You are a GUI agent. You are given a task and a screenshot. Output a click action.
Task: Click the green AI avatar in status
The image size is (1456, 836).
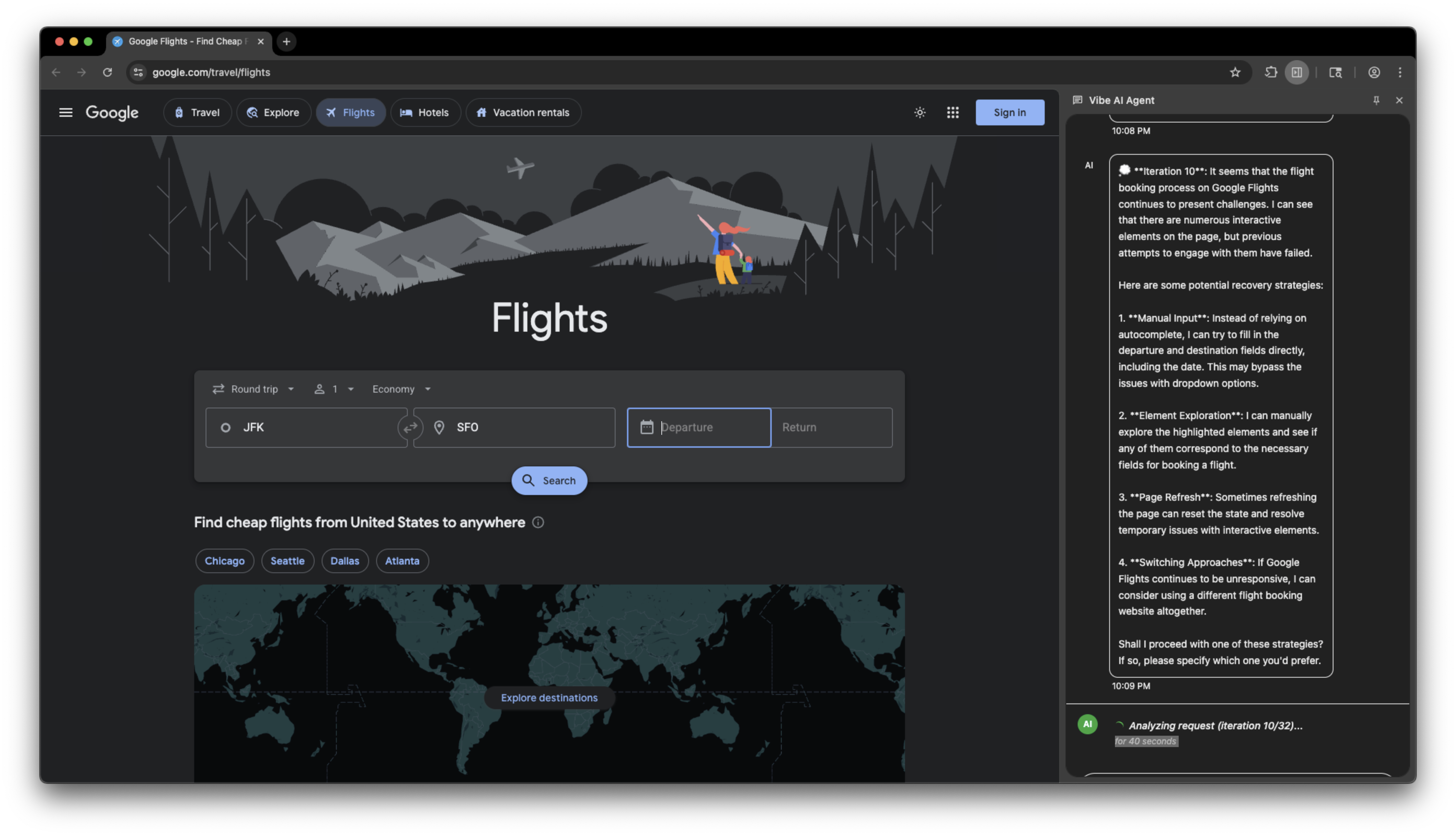[1087, 725]
